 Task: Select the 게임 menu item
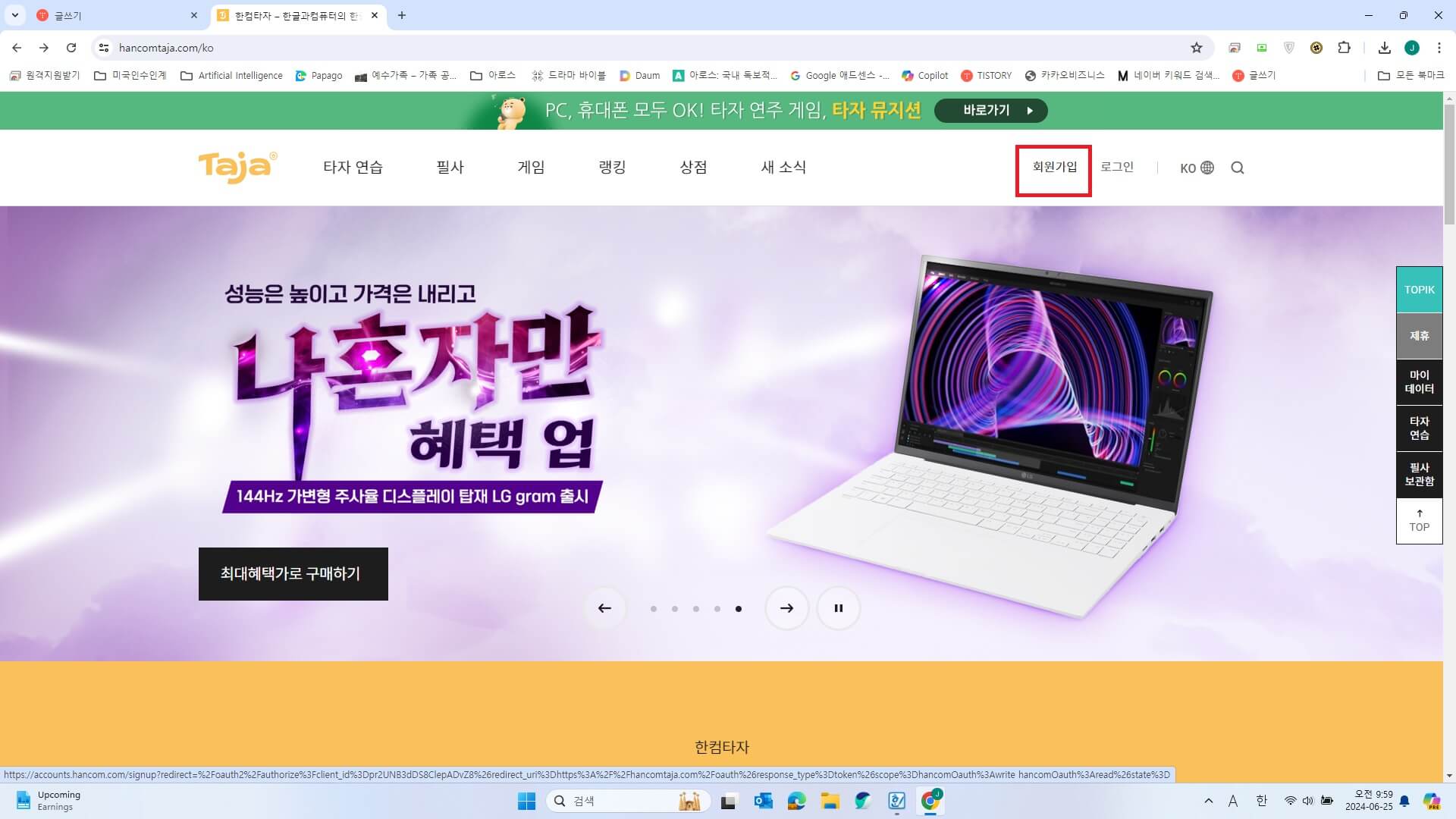tap(532, 168)
